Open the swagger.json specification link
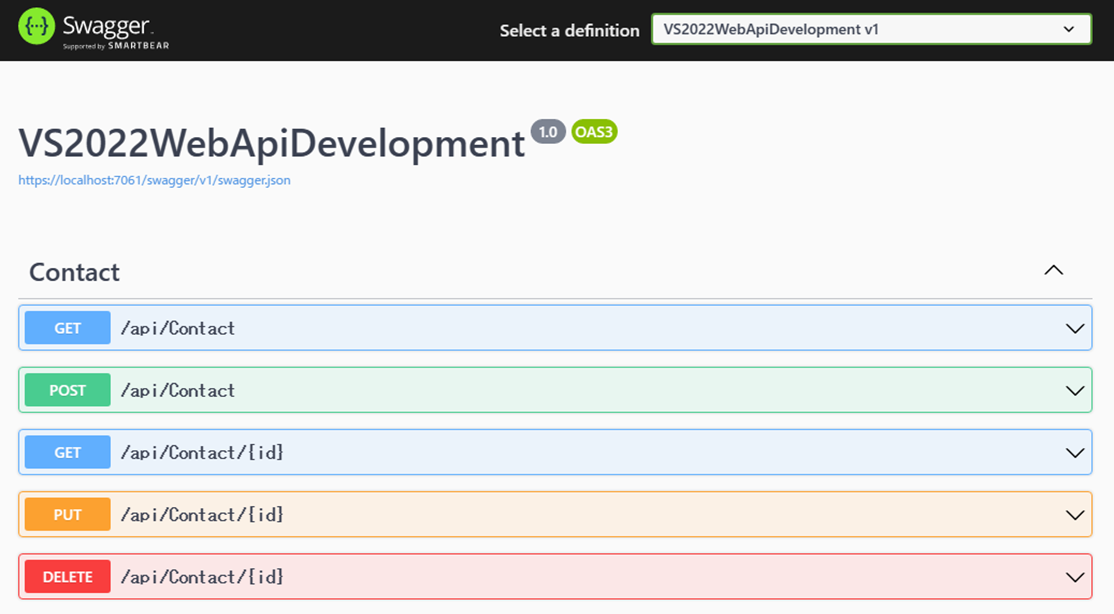1114x614 pixels. 154,180
